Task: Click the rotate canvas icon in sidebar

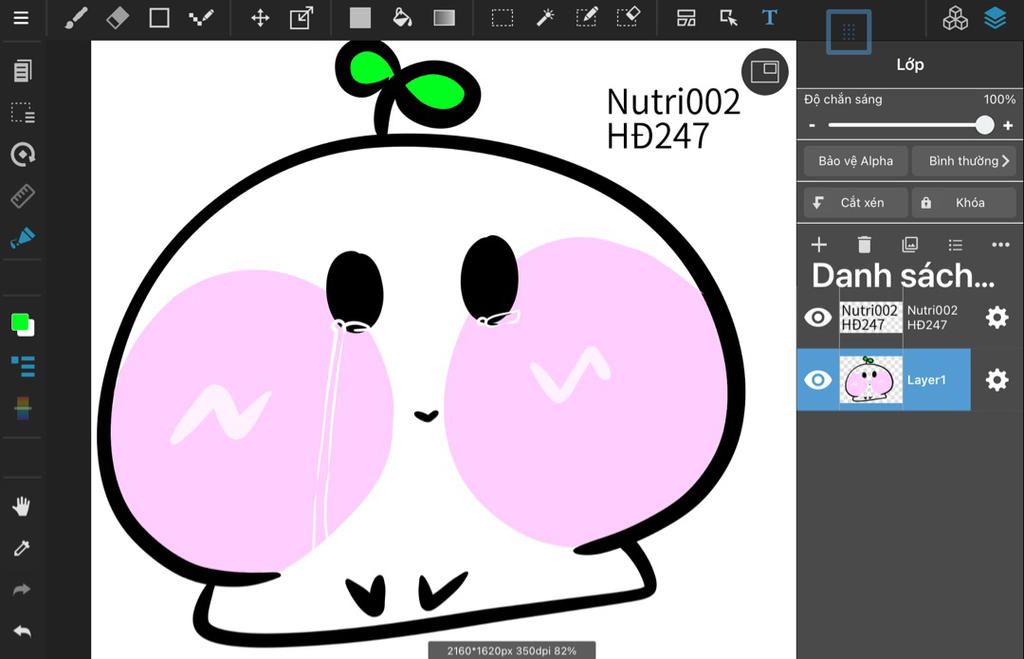Action: (22, 154)
